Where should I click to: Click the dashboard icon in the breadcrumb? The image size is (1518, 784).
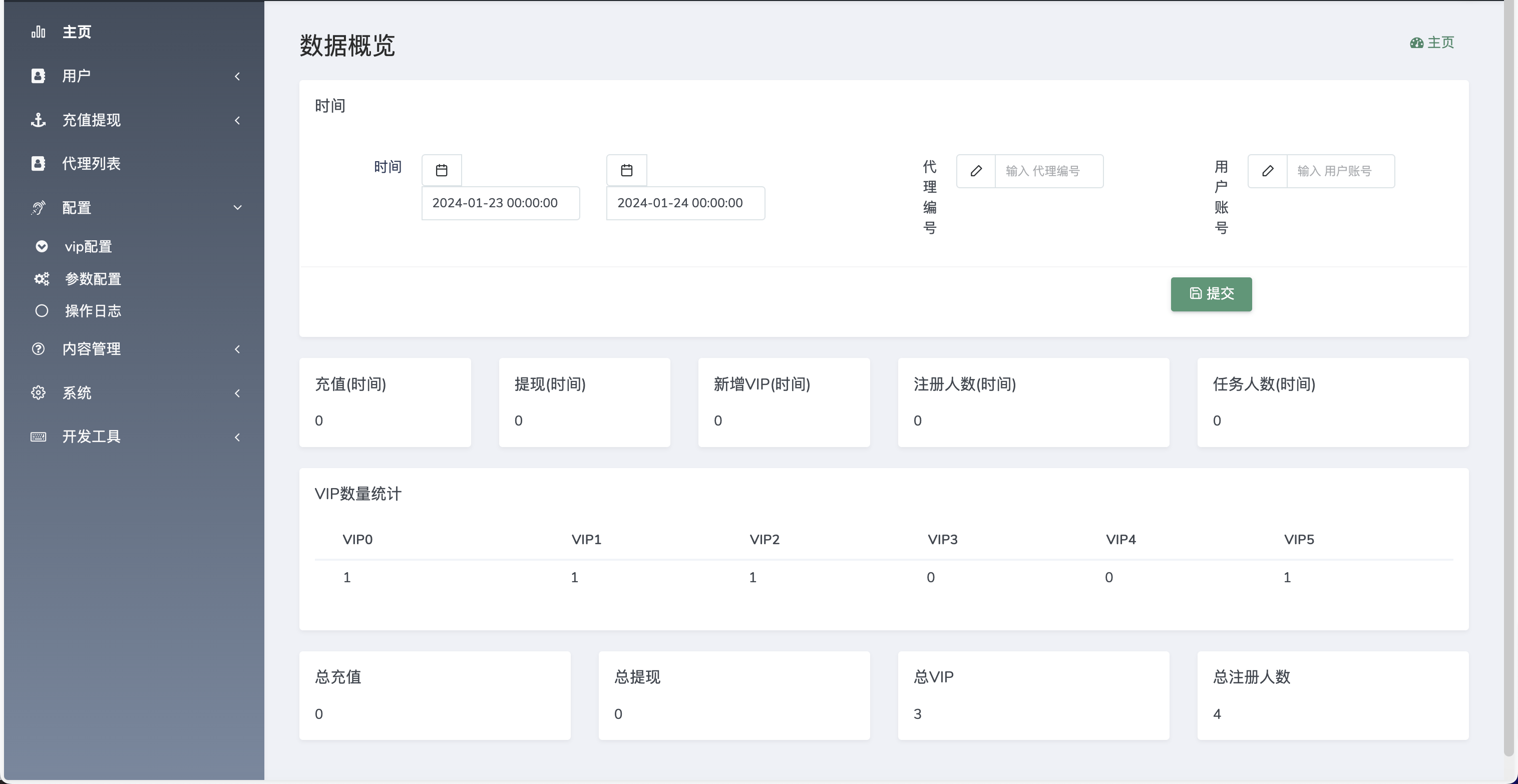[x=1417, y=43]
